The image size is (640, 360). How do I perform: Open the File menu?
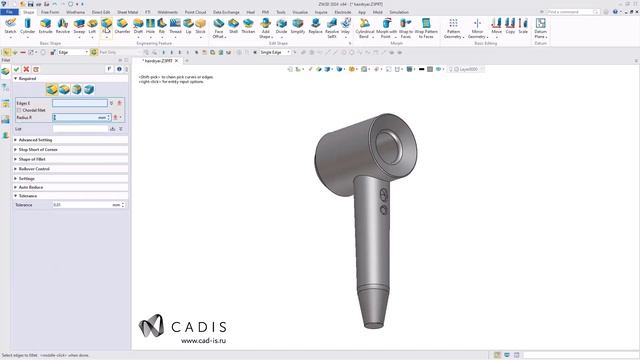[9, 12]
